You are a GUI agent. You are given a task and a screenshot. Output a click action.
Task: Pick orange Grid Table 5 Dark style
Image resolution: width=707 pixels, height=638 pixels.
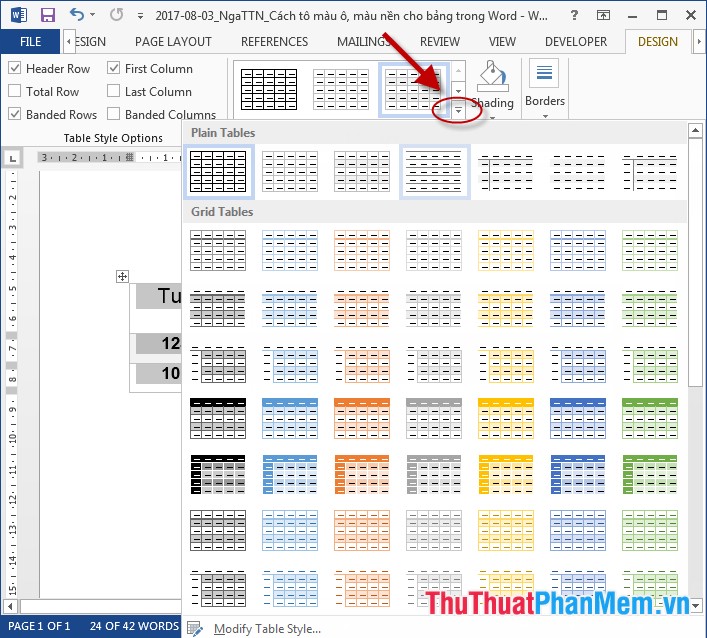coord(362,474)
